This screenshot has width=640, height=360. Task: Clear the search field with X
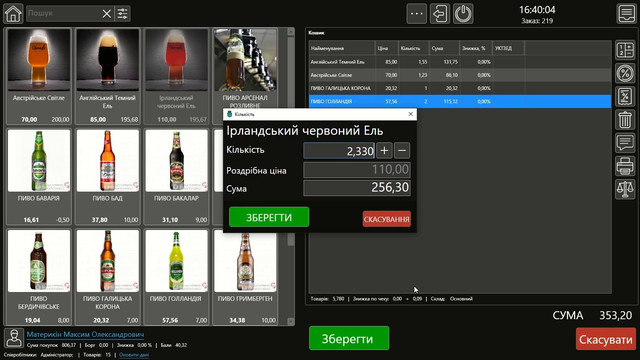107,14
